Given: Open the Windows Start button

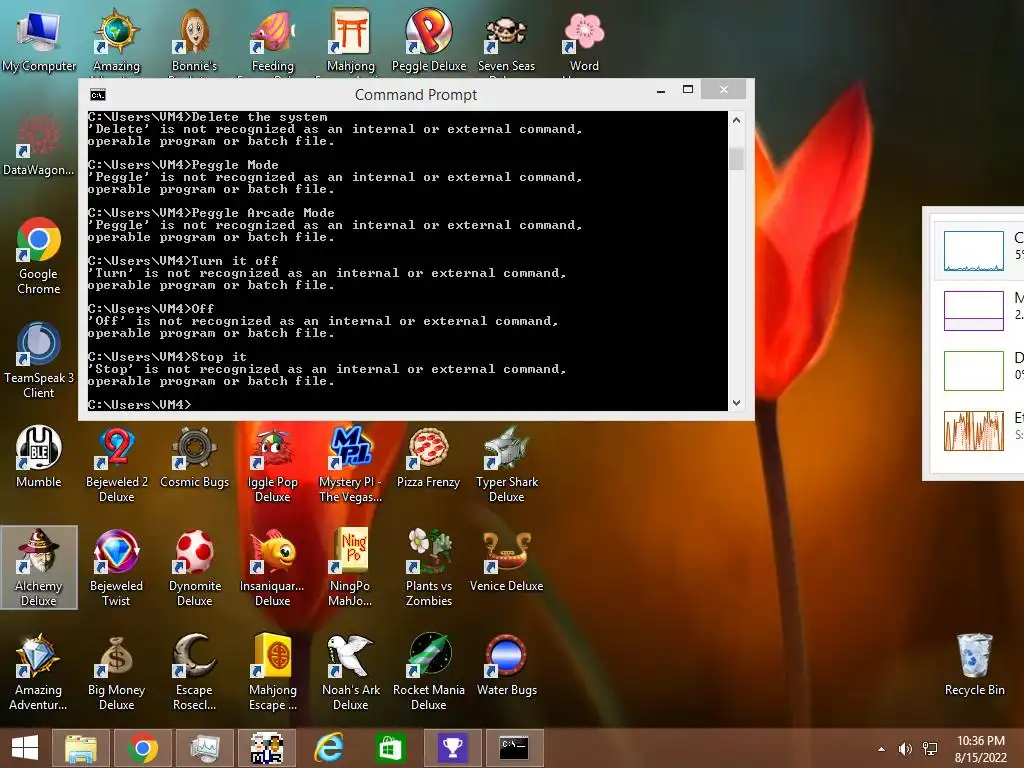Looking at the screenshot, I should point(25,748).
